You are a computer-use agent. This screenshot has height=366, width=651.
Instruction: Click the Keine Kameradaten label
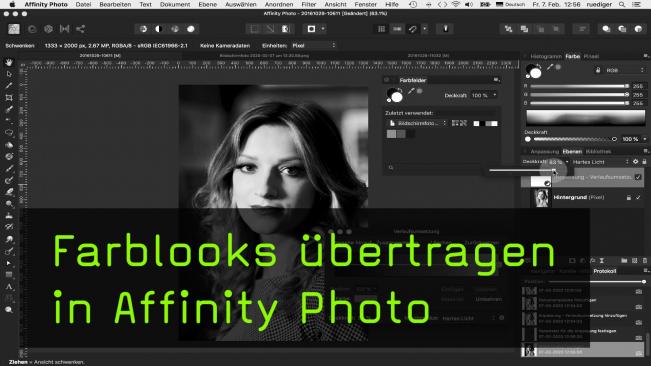pyautogui.click(x=225, y=46)
